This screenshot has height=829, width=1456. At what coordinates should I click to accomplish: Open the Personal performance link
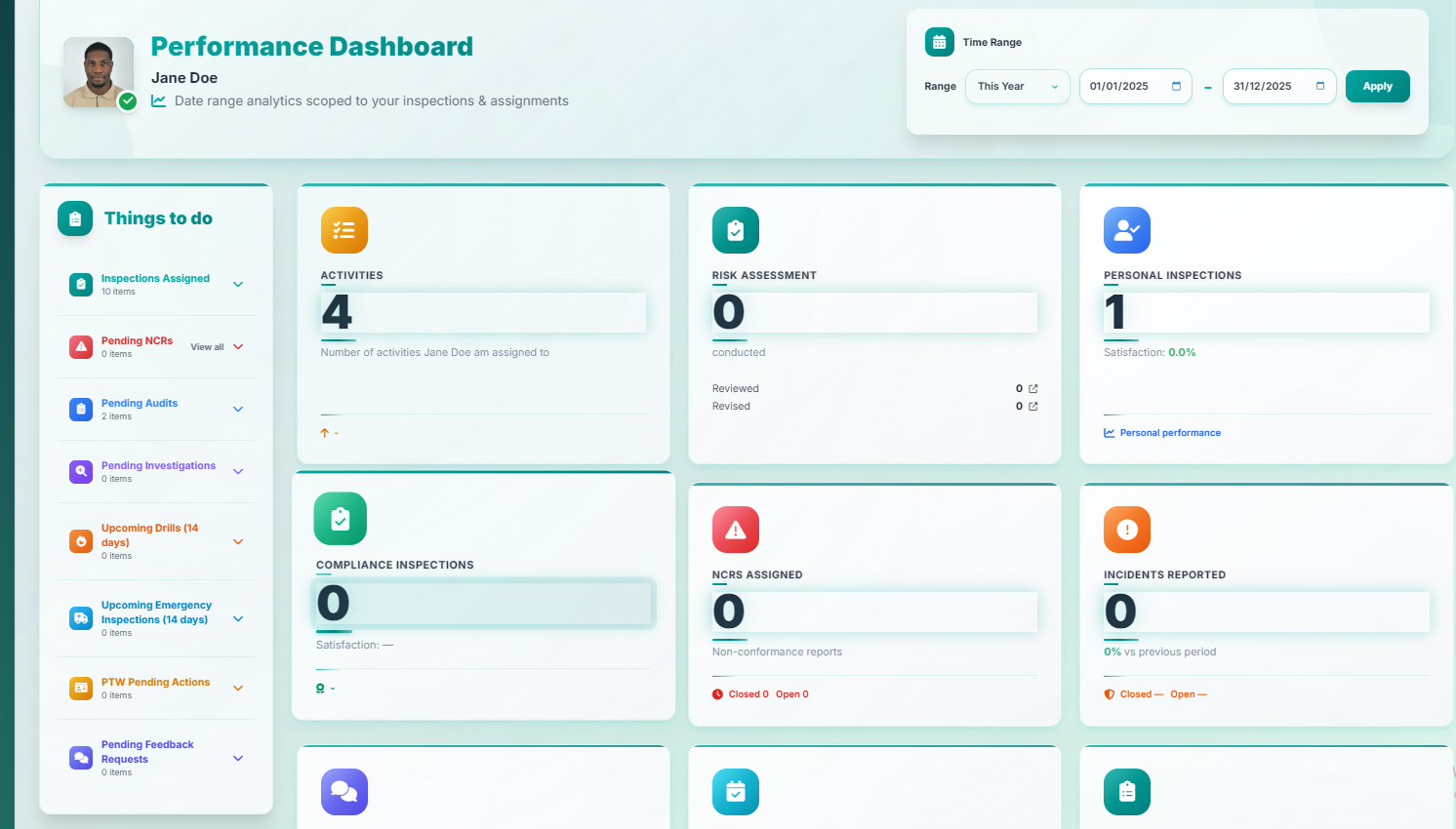(1169, 433)
